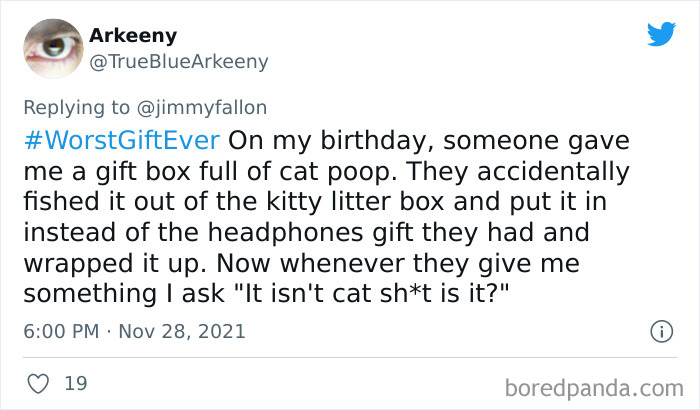This screenshot has width=700, height=410.
Task: Click the Twitter bird logo
Action: tap(661, 34)
